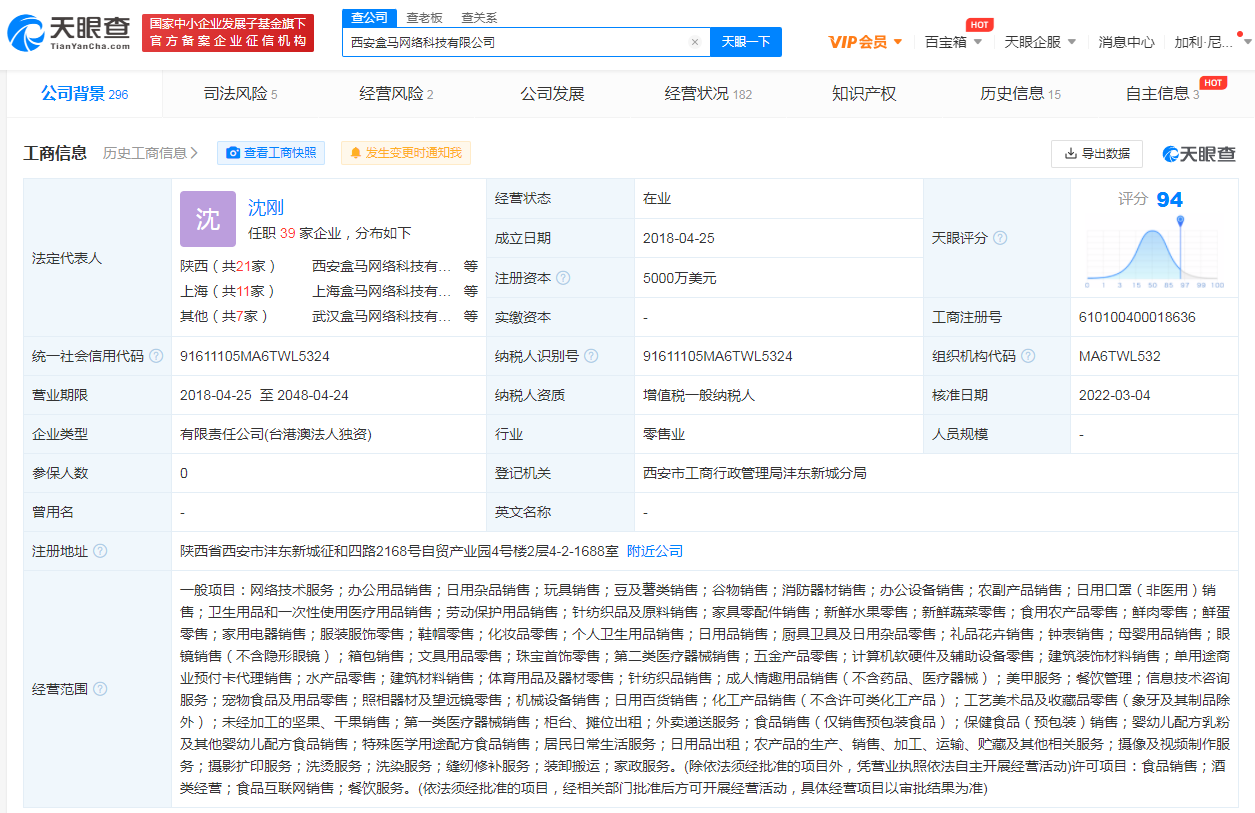Select 有限责任公司(台港澳法人独资) enterprise type
This screenshot has height=813, width=1255.
coord(276,434)
